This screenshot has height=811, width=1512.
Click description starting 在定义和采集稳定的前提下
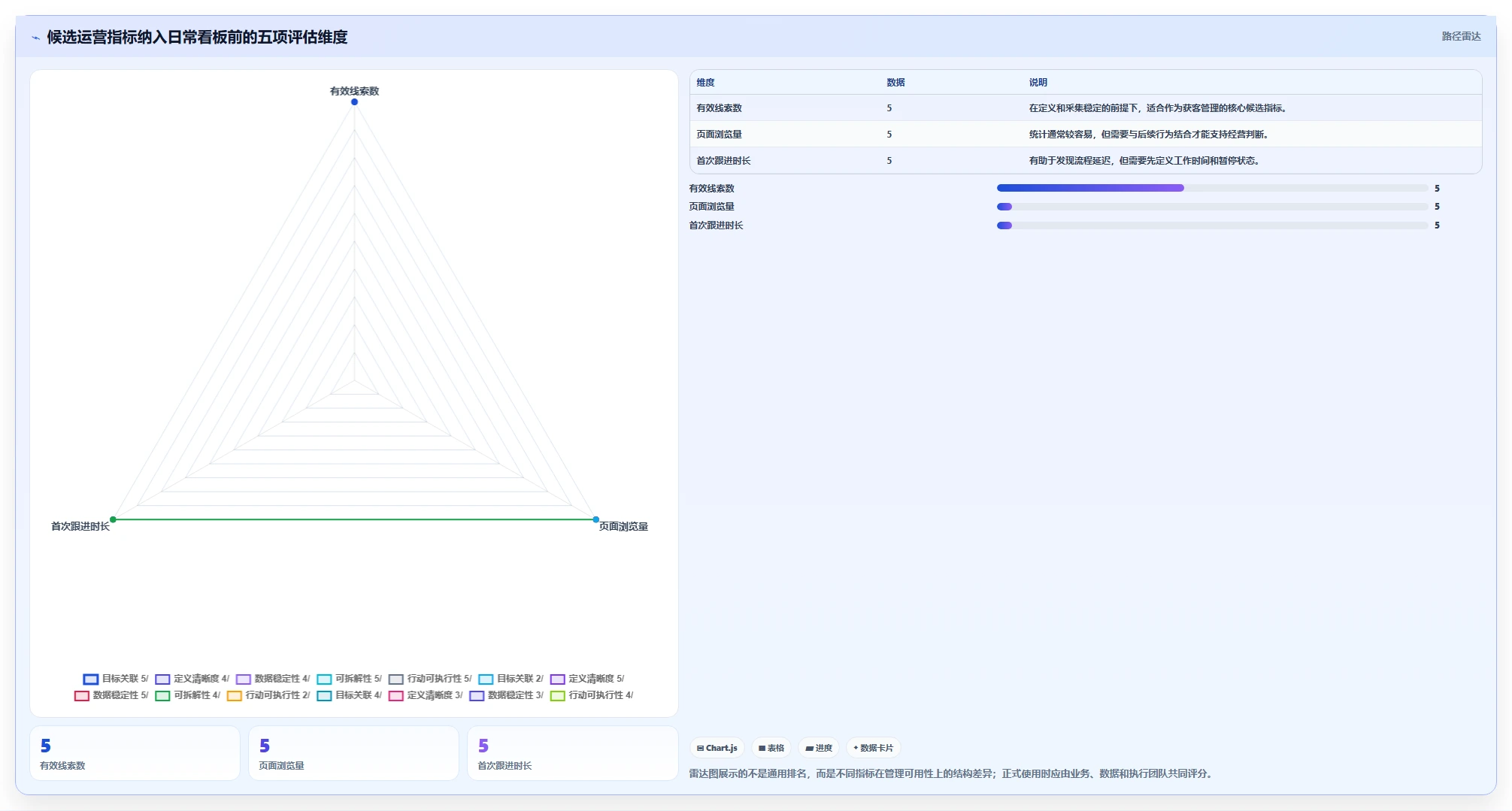pyautogui.click(x=1159, y=108)
